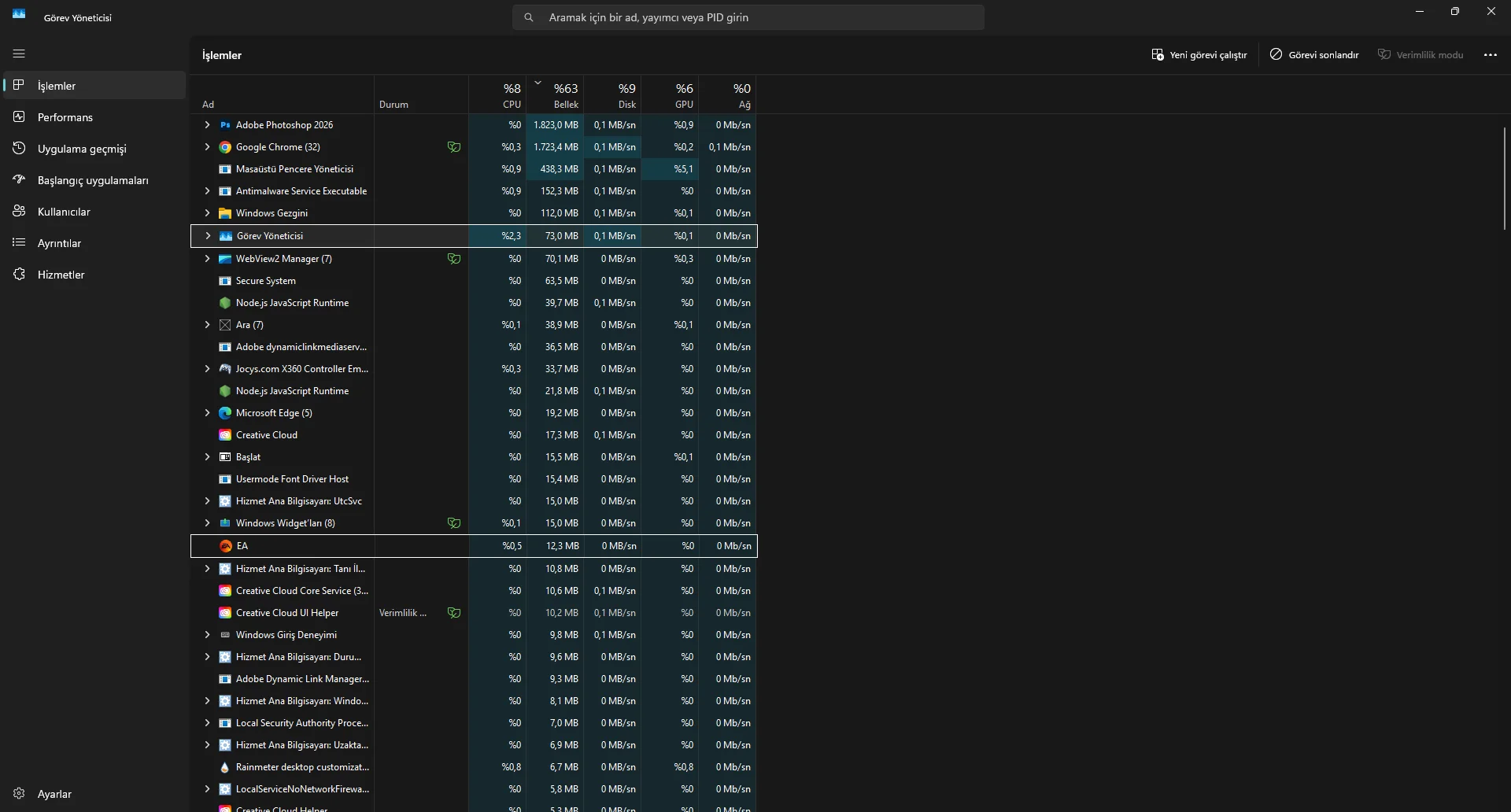Click the WebView2 Manager process icon
Viewport: 1511px width, 812px height.
[225, 259]
